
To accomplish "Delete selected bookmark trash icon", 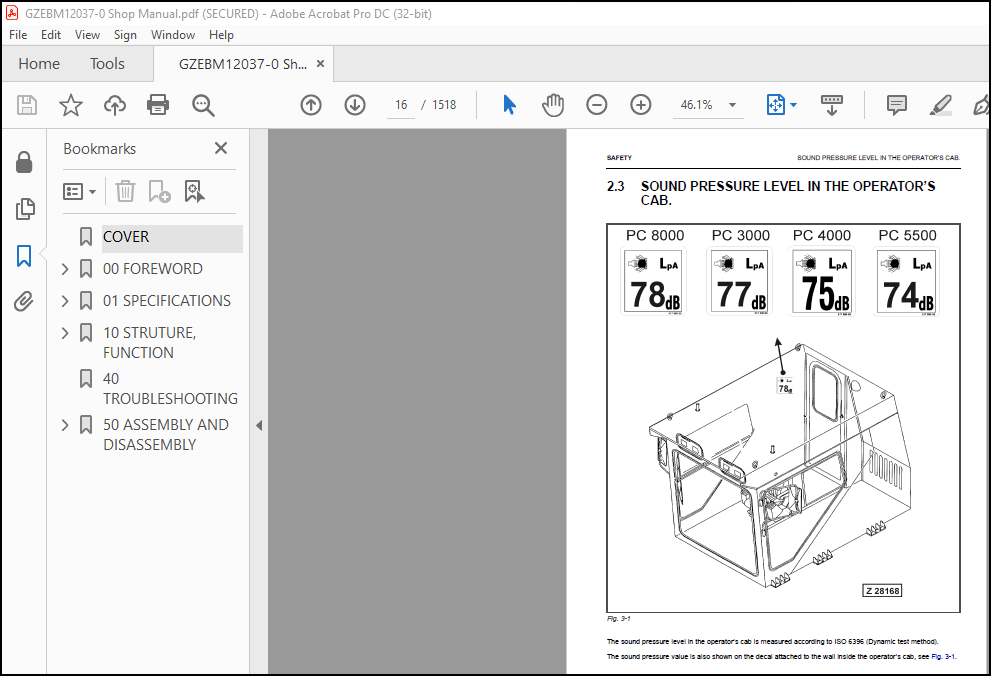I will click(x=125, y=191).
